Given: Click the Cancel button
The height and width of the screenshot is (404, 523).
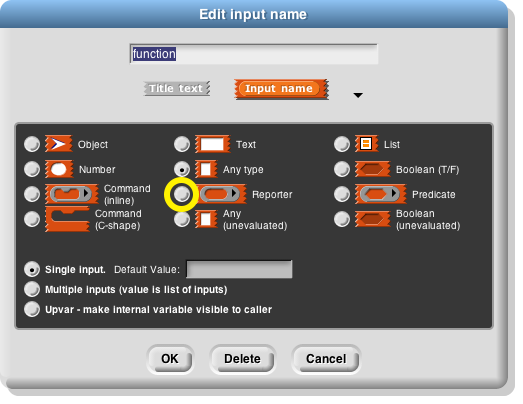Looking at the screenshot, I should tap(326, 359).
